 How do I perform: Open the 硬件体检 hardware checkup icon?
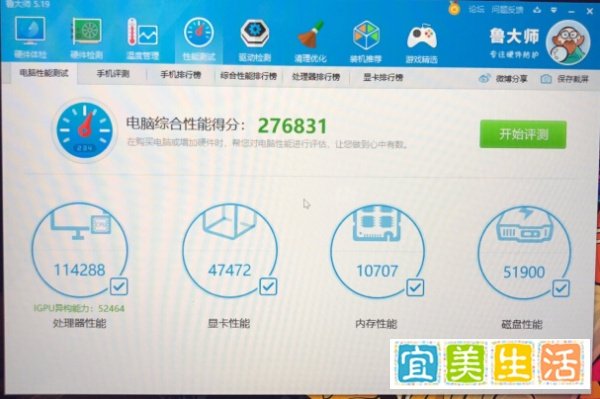click(30, 37)
